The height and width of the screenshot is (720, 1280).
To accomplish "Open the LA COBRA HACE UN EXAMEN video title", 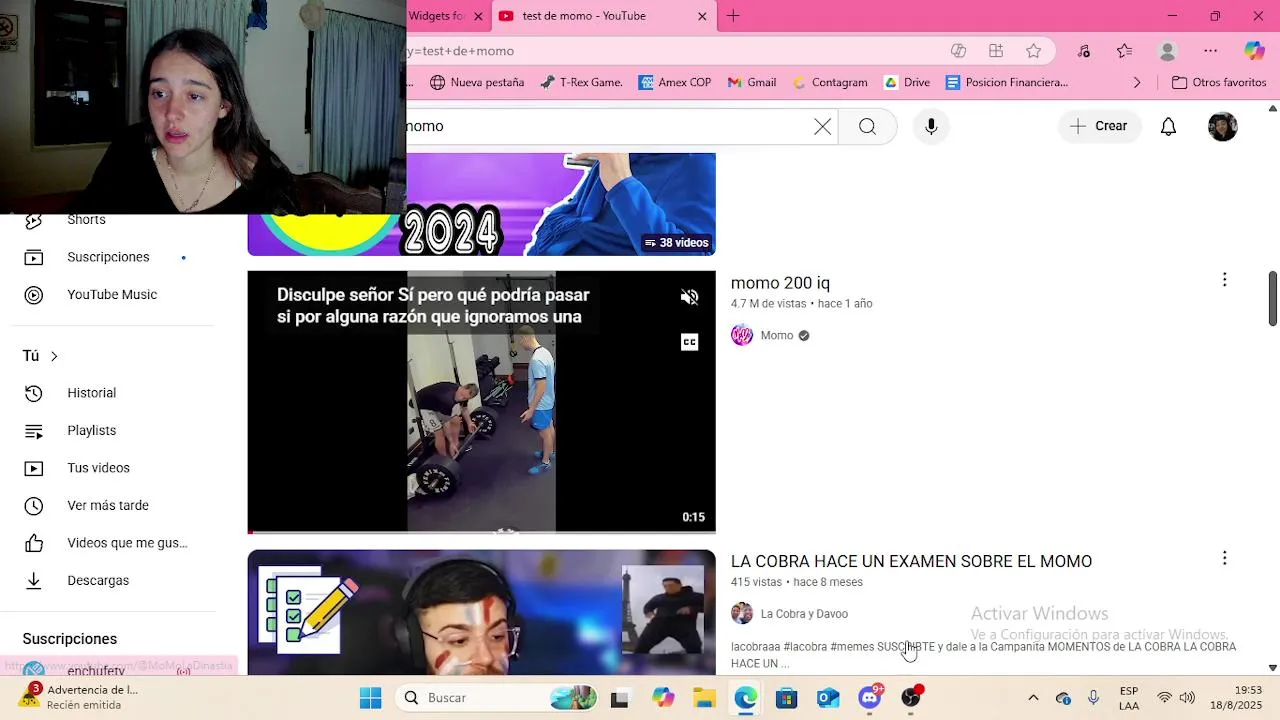I will click(x=911, y=561).
